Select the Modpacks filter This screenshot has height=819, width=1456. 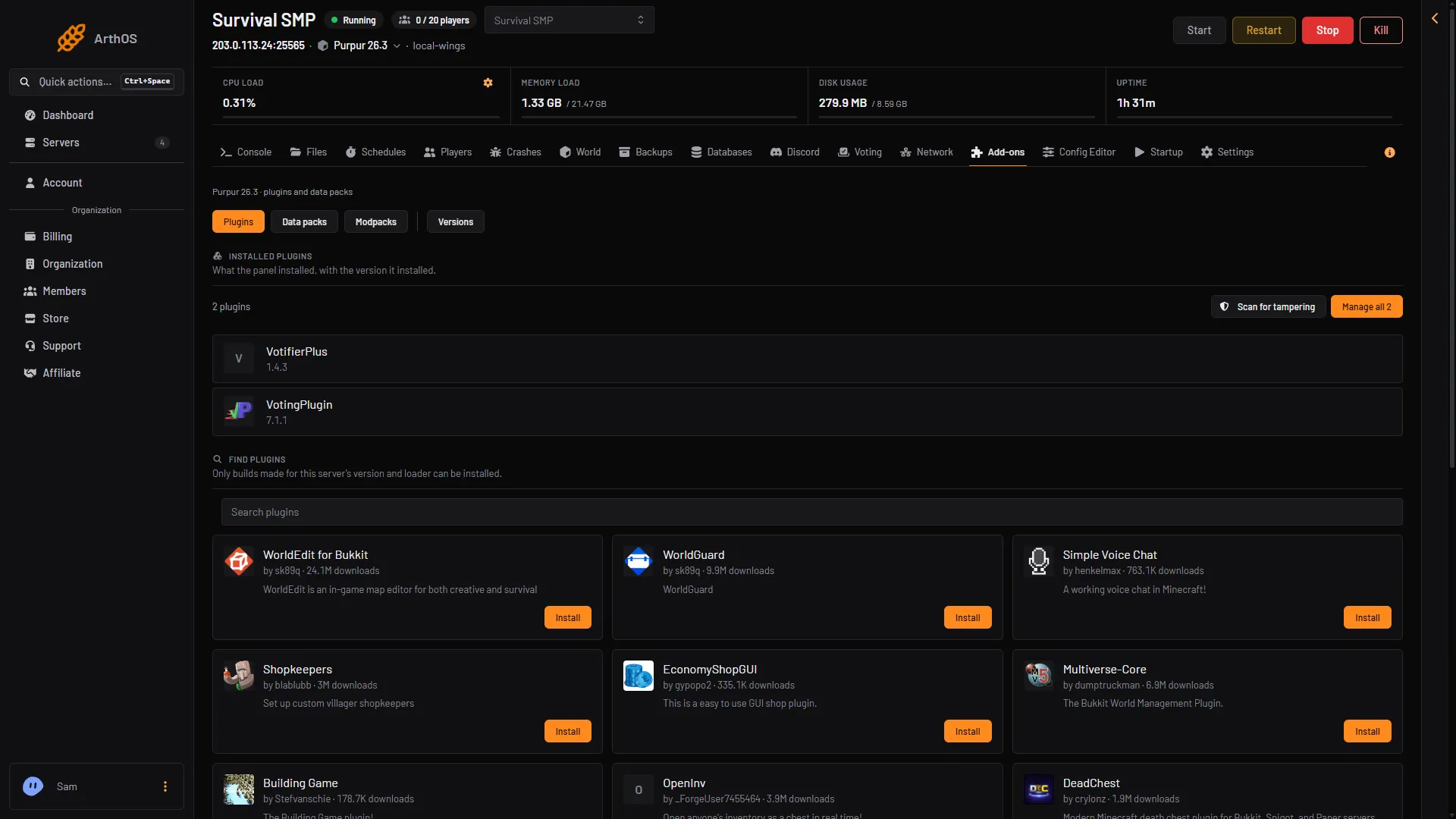[376, 221]
